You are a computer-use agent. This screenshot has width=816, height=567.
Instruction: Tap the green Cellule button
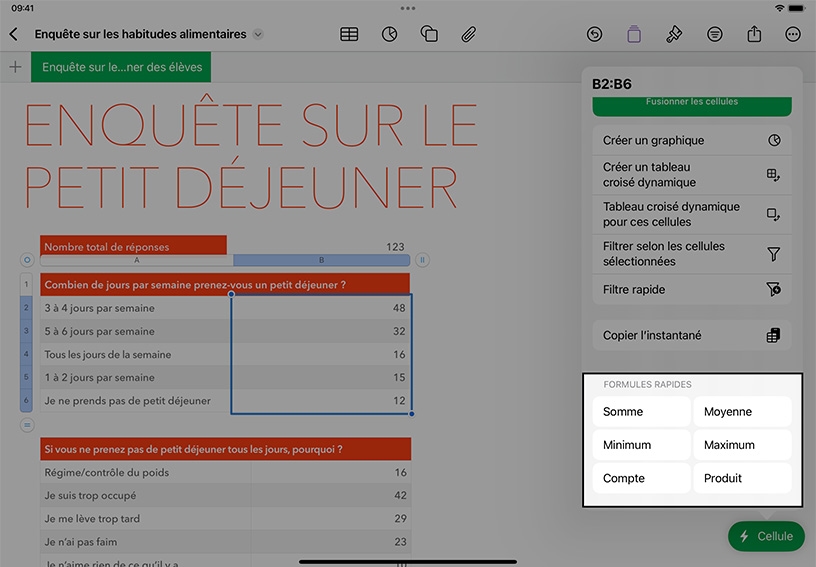point(766,536)
